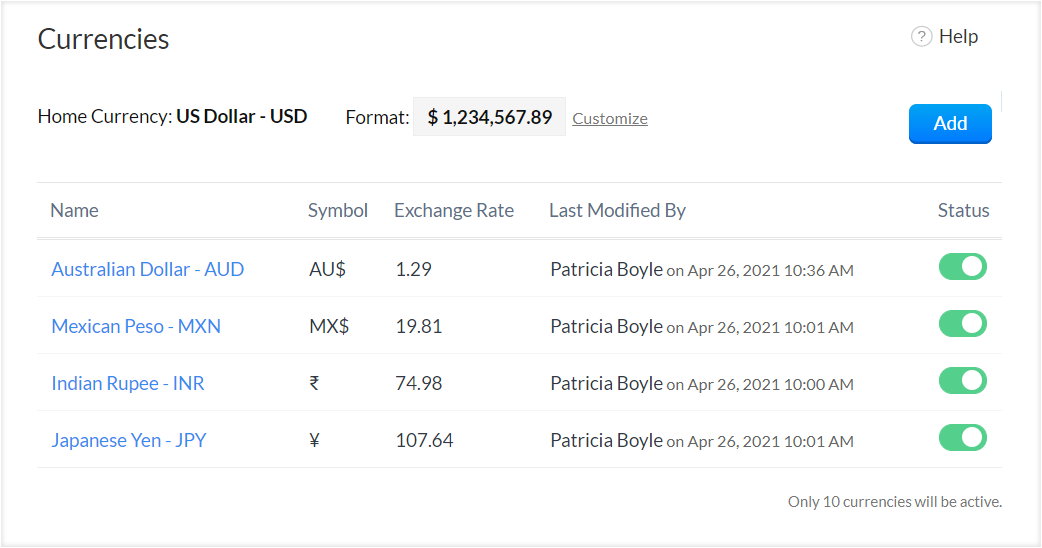Click the Last Modified By header
This screenshot has height=548, width=1042.
coord(617,210)
